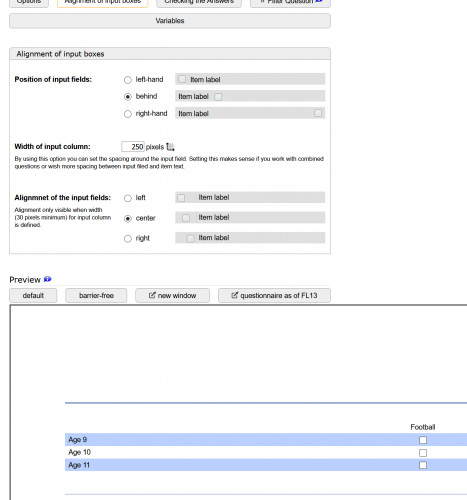Click the Age 10 row label
467x500 pixels.
[x=79, y=452]
